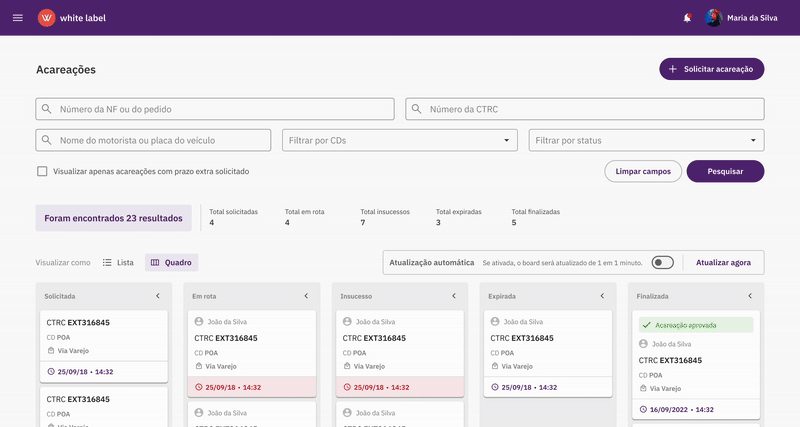This screenshot has height=427, width=800.
Task: Click the search icon in the CTRC field
Action: pos(416,109)
